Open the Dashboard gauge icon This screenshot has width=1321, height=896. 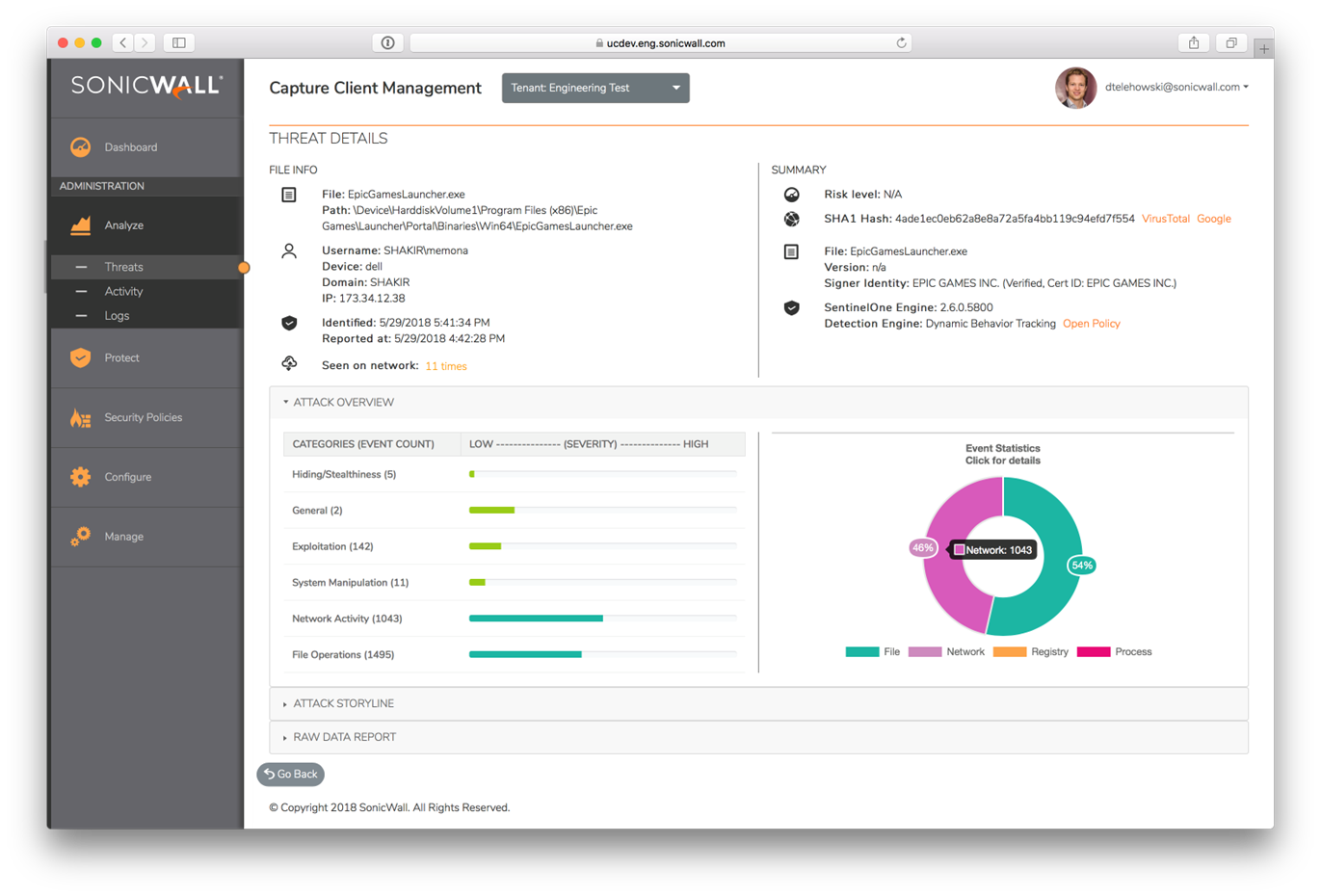pos(80,147)
